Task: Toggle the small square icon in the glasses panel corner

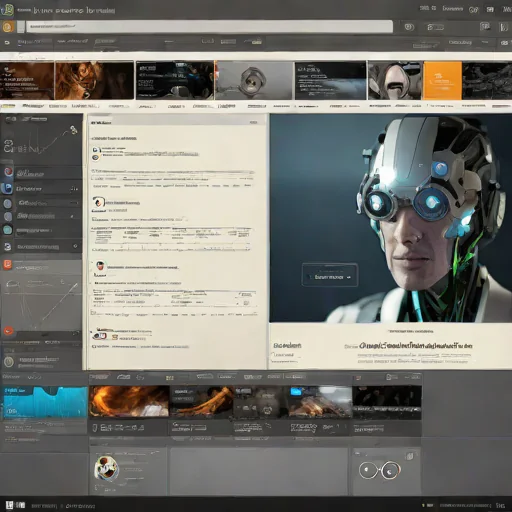Action: tap(410, 456)
